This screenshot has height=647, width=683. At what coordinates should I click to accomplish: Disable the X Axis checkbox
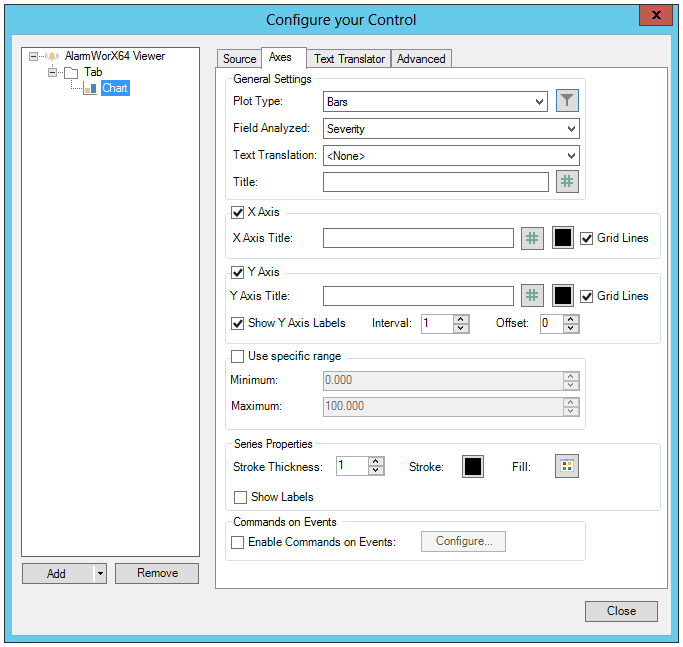tap(238, 212)
